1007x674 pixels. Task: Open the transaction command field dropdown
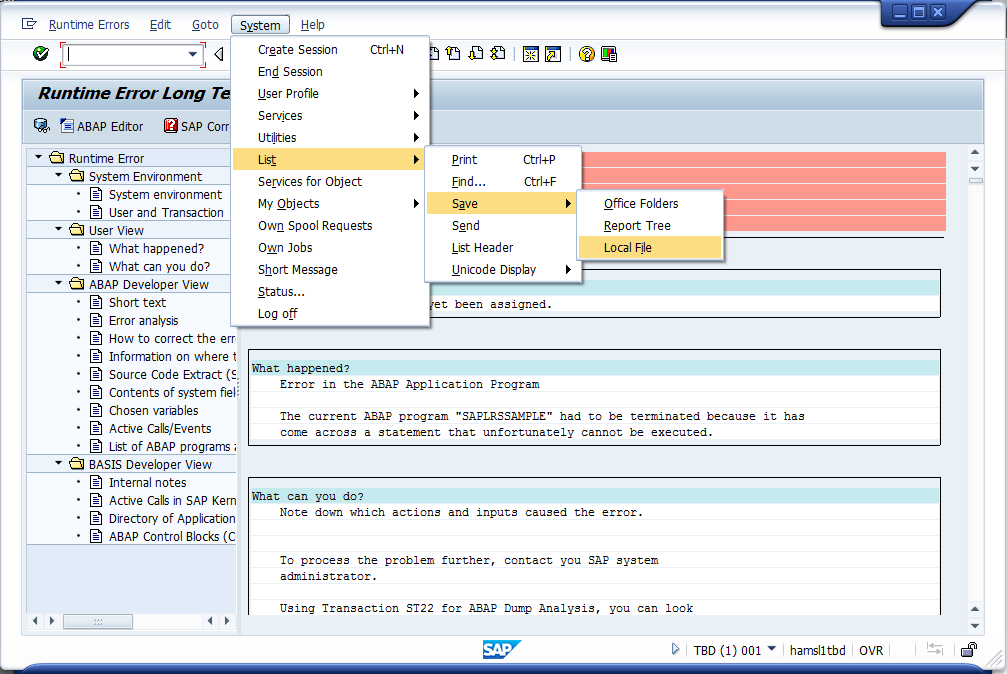coord(193,54)
